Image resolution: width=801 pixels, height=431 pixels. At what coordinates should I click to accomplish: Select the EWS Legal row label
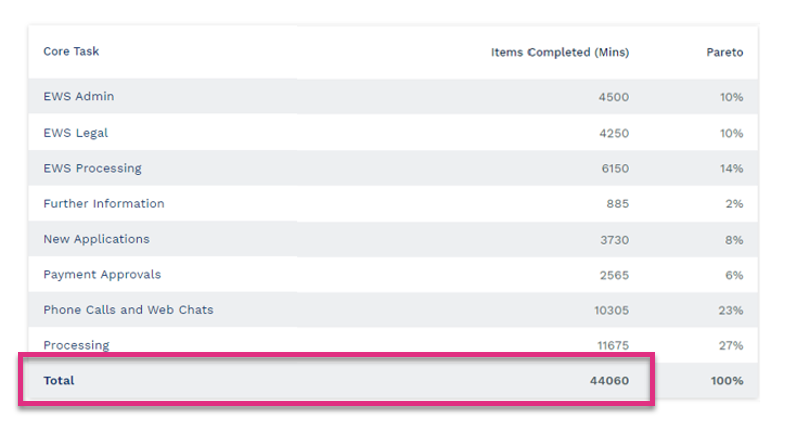click(76, 133)
